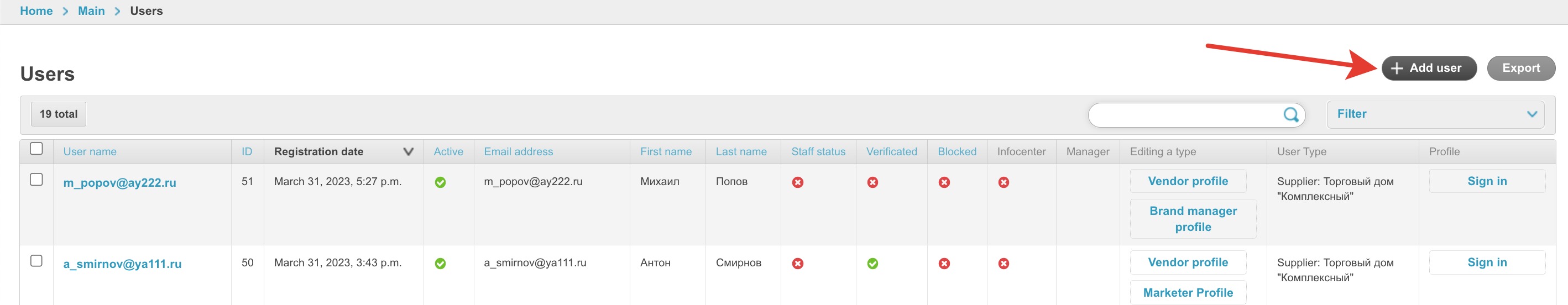Click green Active checkmark for a_smirnov
Viewport: 1568px width, 305px height.
[440, 264]
